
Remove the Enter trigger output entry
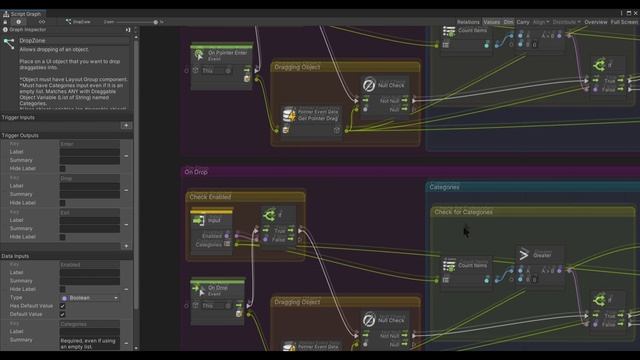point(126,156)
